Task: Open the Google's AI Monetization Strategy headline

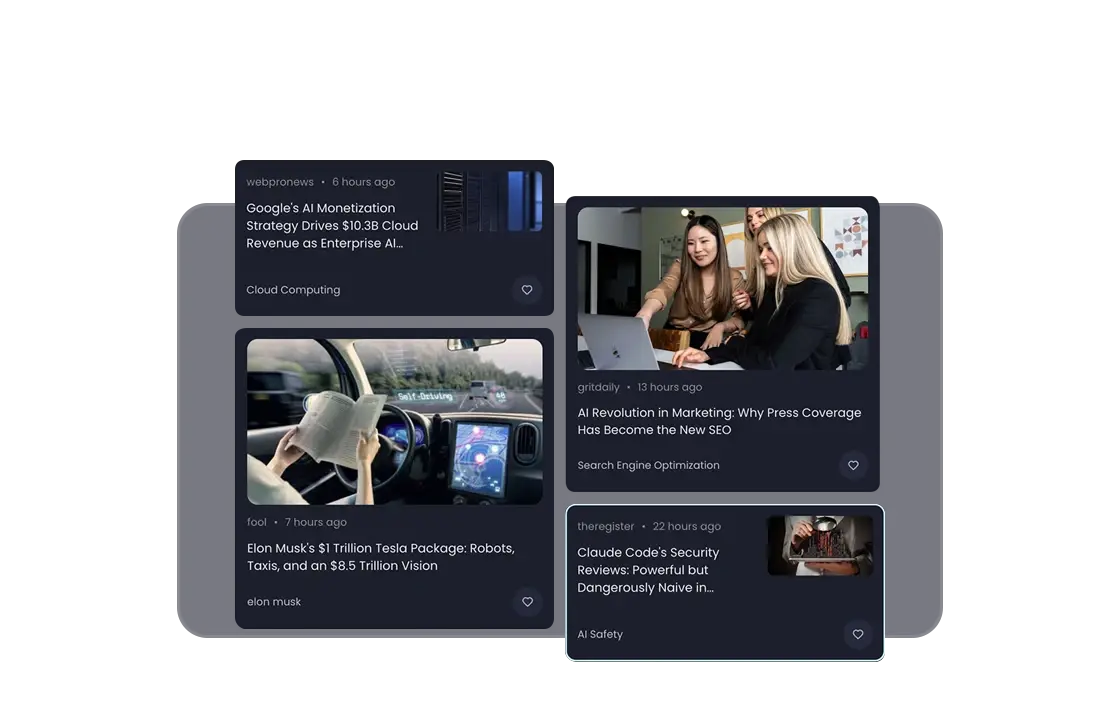Action: 332,226
